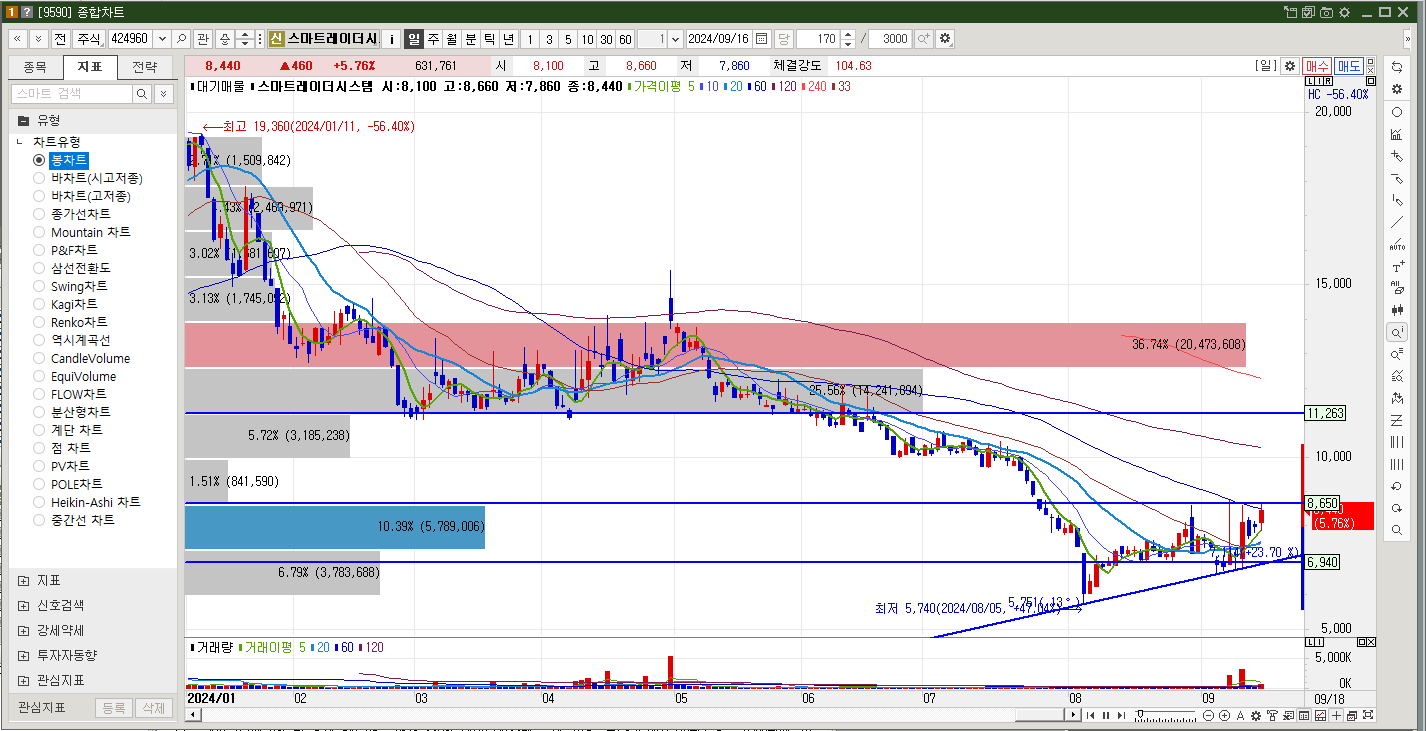Click the pause playback button below chart
Viewport: 1426px width, 731px height.
pyautogui.click(x=1105, y=715)
